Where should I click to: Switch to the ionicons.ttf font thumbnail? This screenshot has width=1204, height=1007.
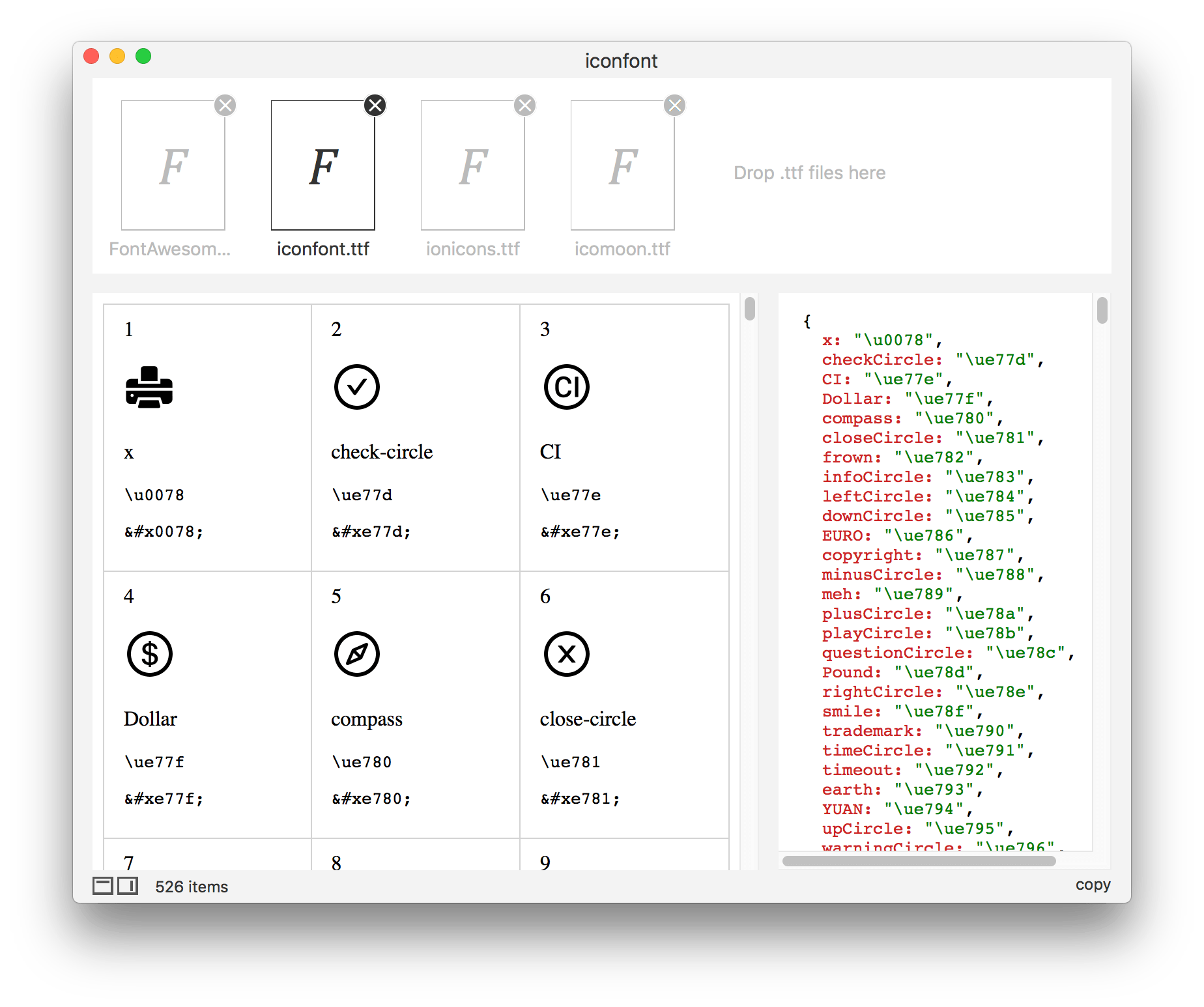point(473,165)
